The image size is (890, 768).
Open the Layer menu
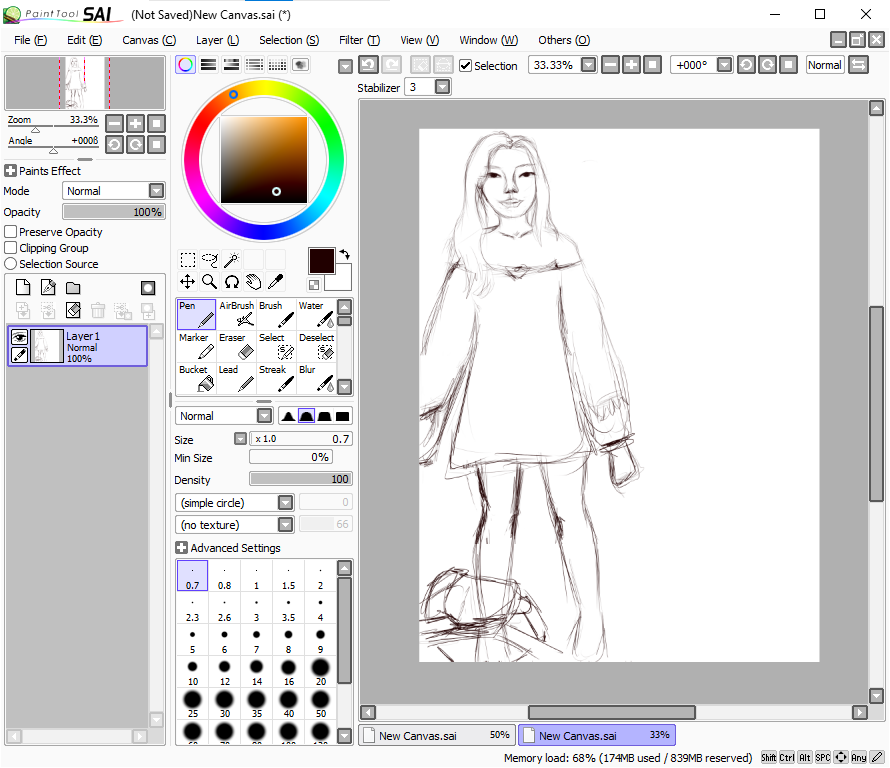click(217, 40)
